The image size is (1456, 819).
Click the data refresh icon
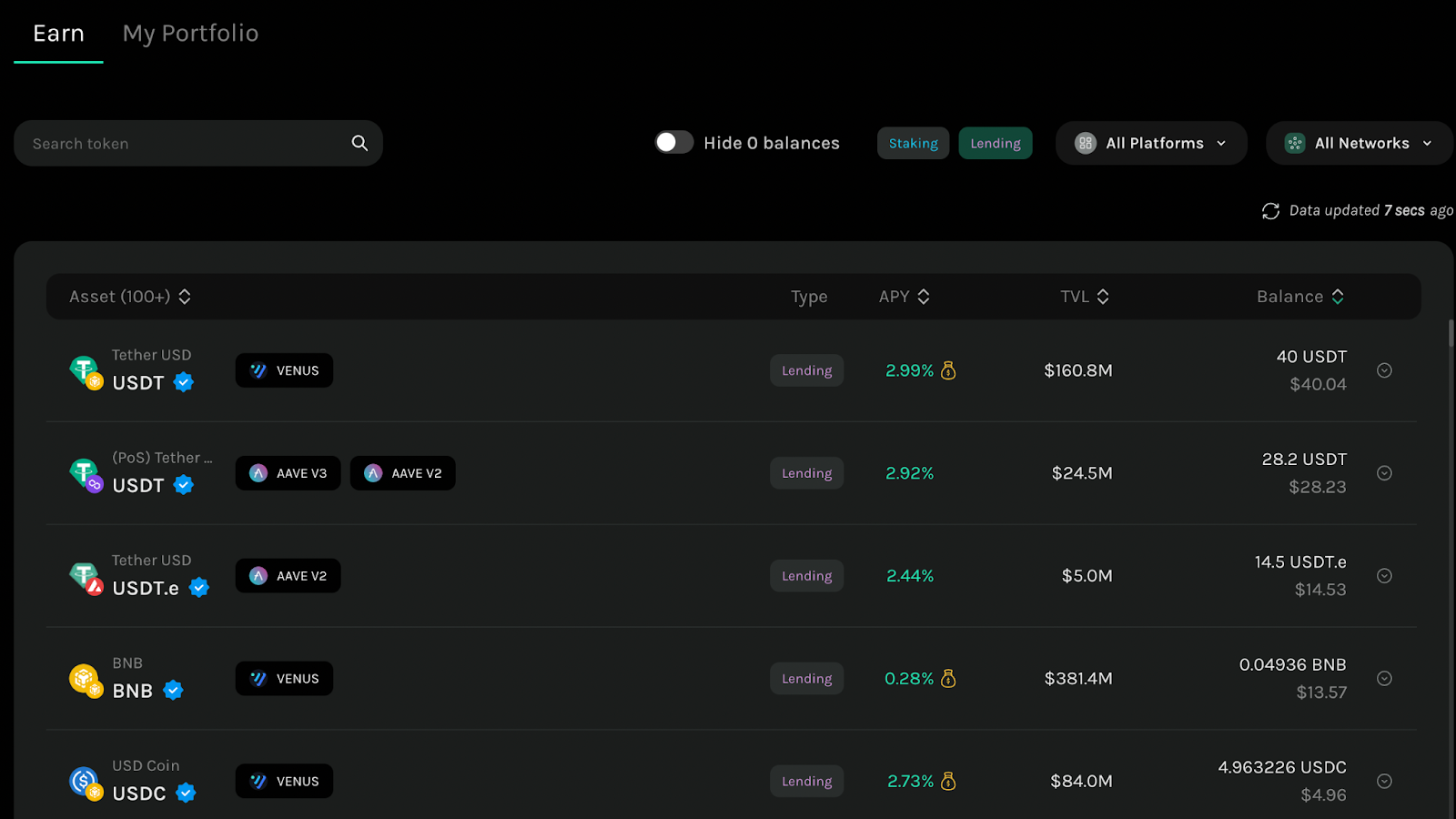(x=1270, y=211)
